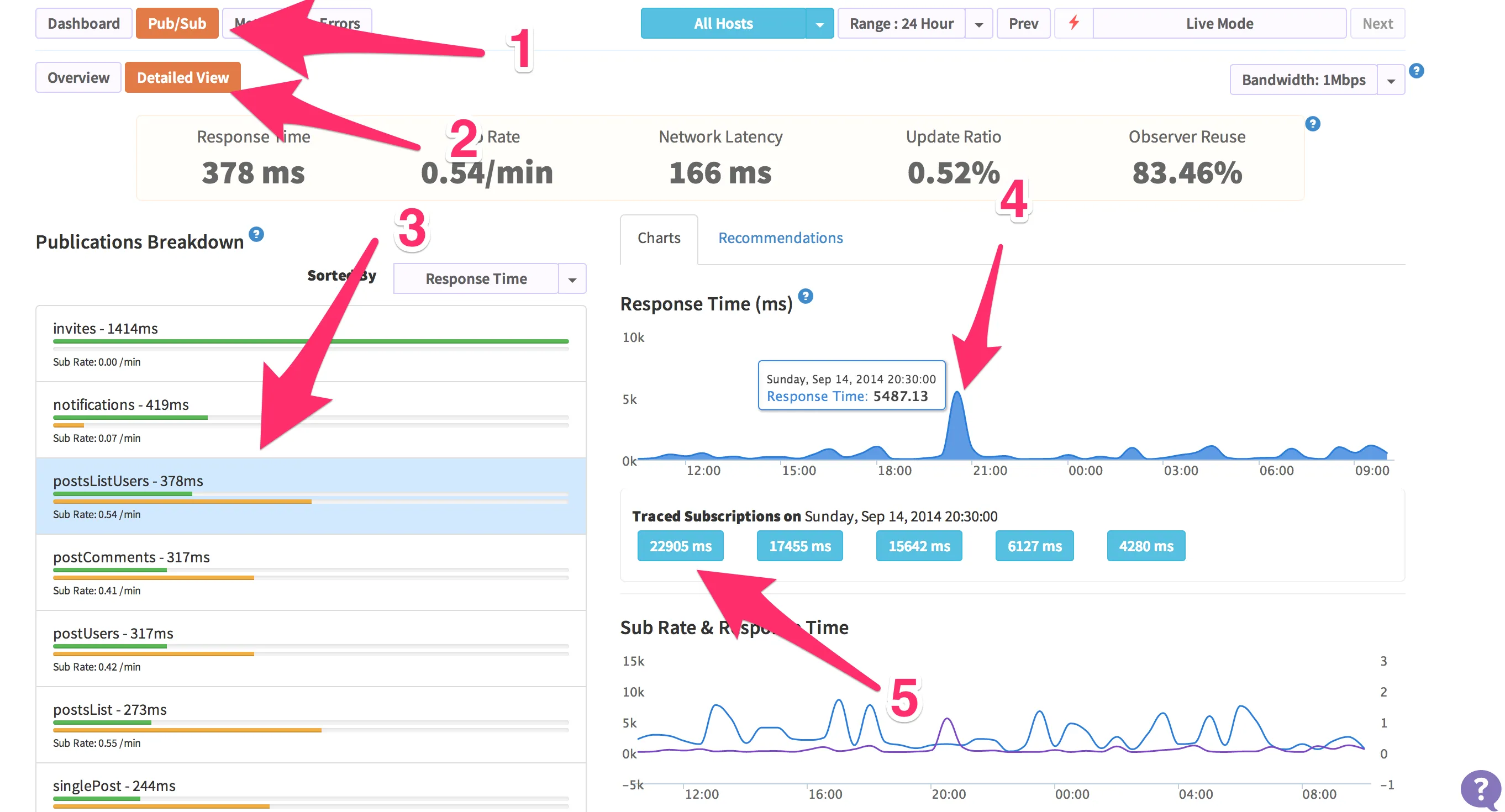Click the help icon near the Bandwidth selector
Screen dimensions: 1505x812
[1416, 70]
